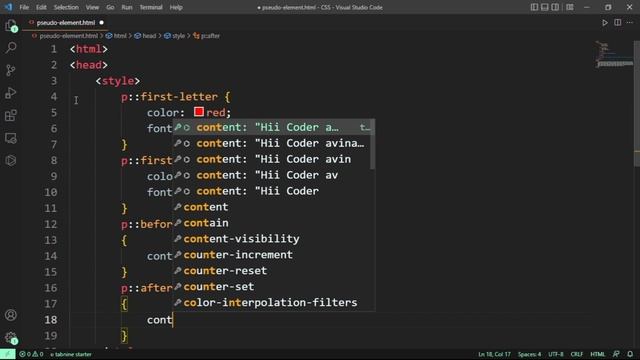Change language mode via HTML

(x=598, y=354)
